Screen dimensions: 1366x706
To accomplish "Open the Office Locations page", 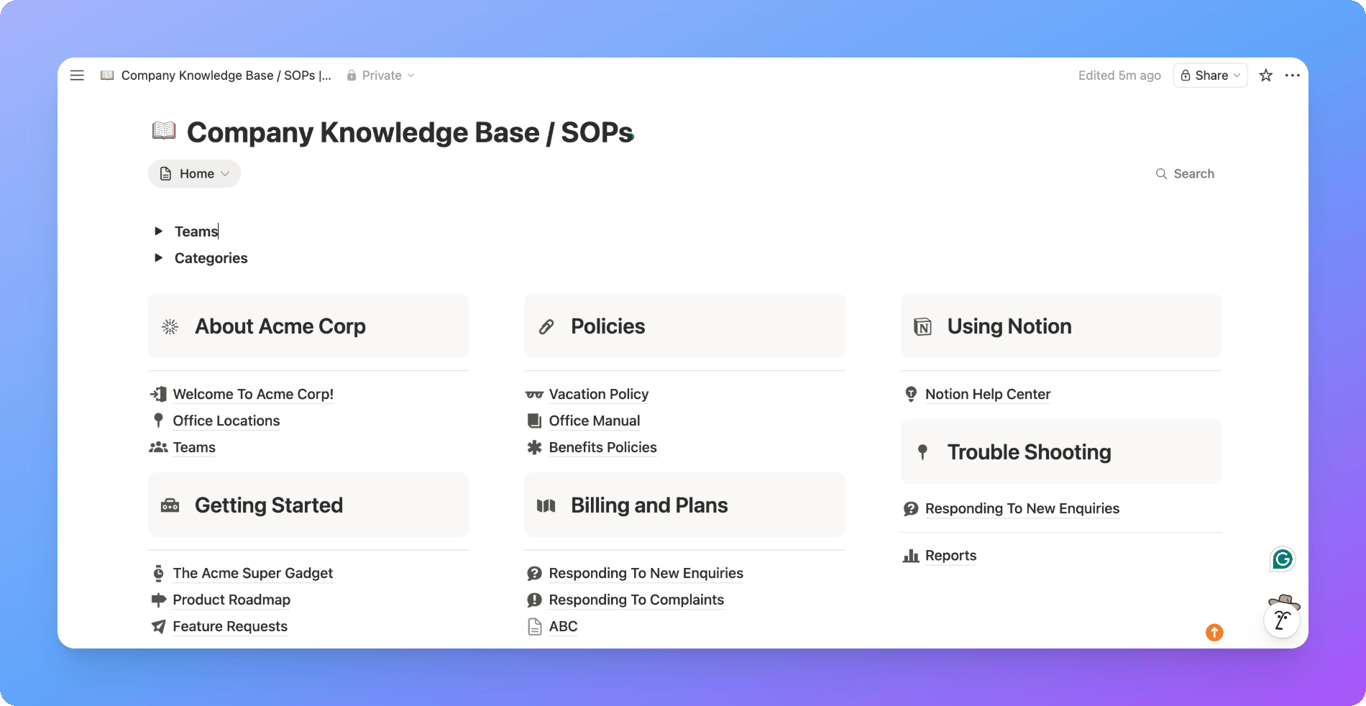I will coord(226,421).
